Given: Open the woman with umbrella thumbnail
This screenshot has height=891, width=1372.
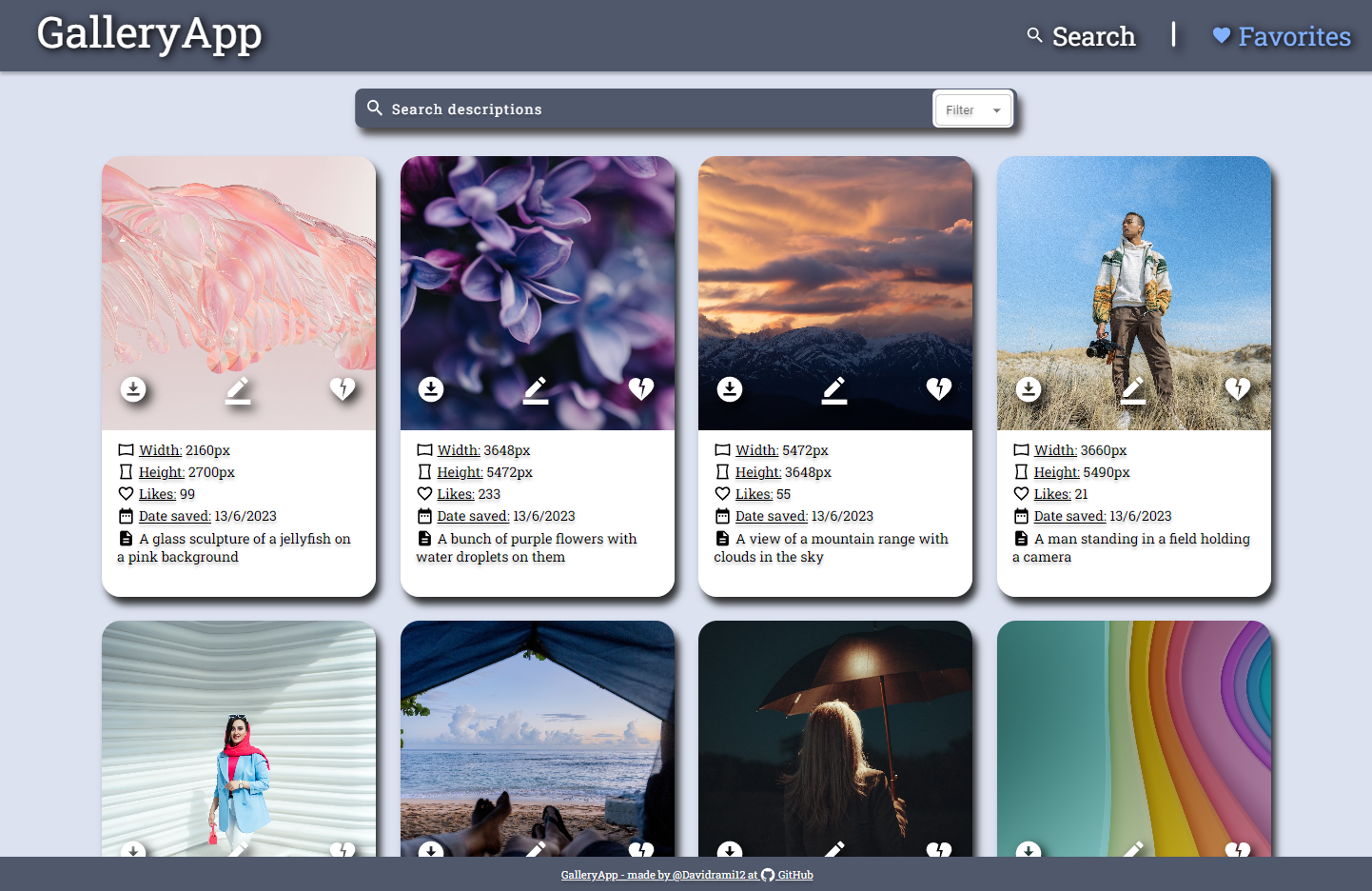Looking at the screenshot, I should point(835,739).
